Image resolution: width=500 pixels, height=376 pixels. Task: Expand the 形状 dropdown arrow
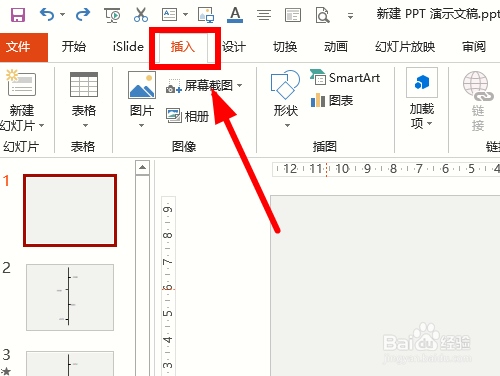[287, 125]
